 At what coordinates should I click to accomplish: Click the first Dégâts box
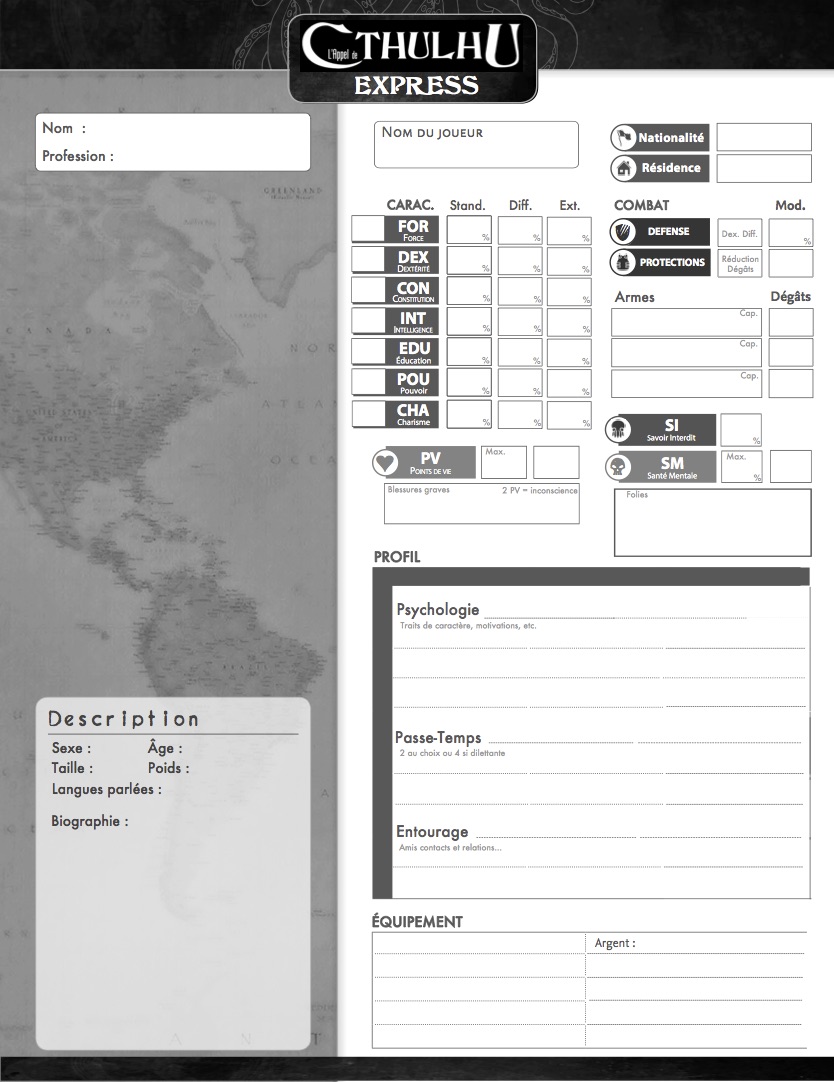[x=791, y=322]
